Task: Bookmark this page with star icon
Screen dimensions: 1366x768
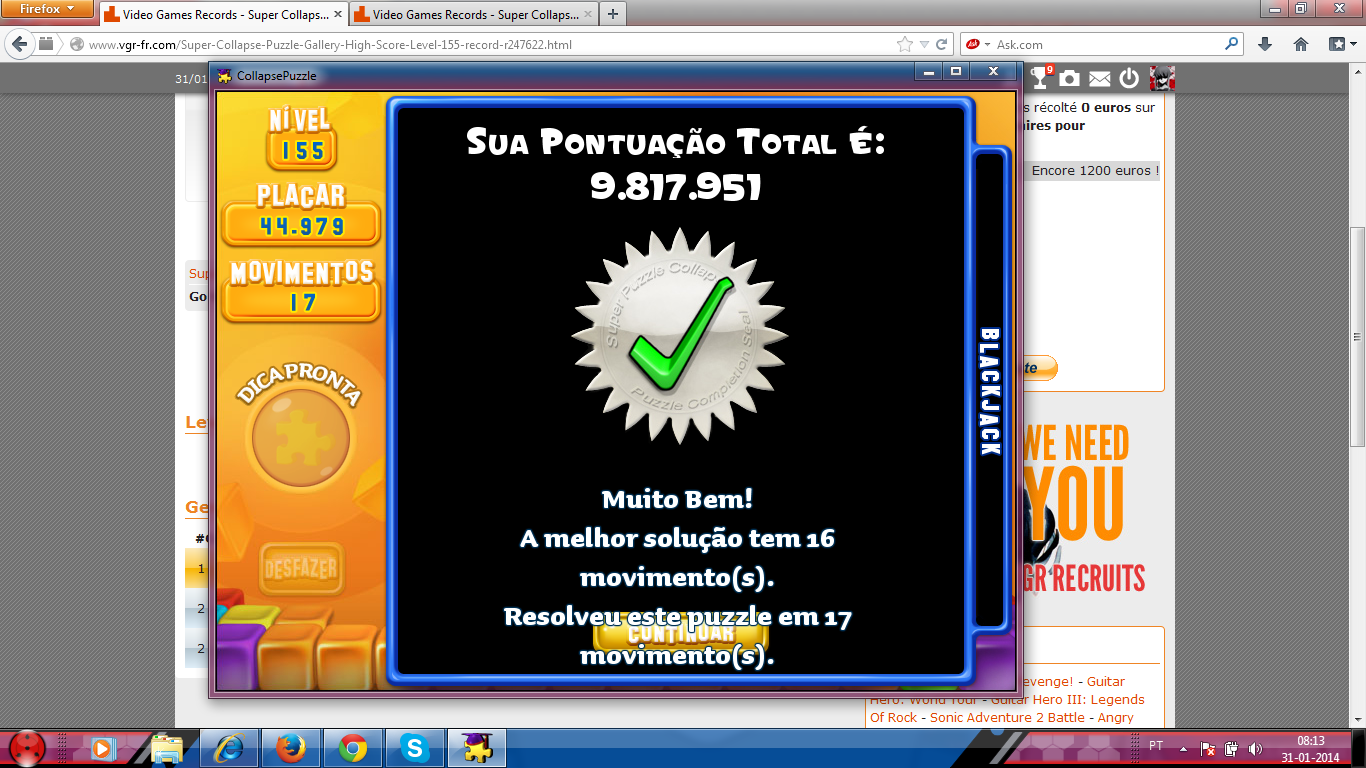Action: click(x=904, y=44)
